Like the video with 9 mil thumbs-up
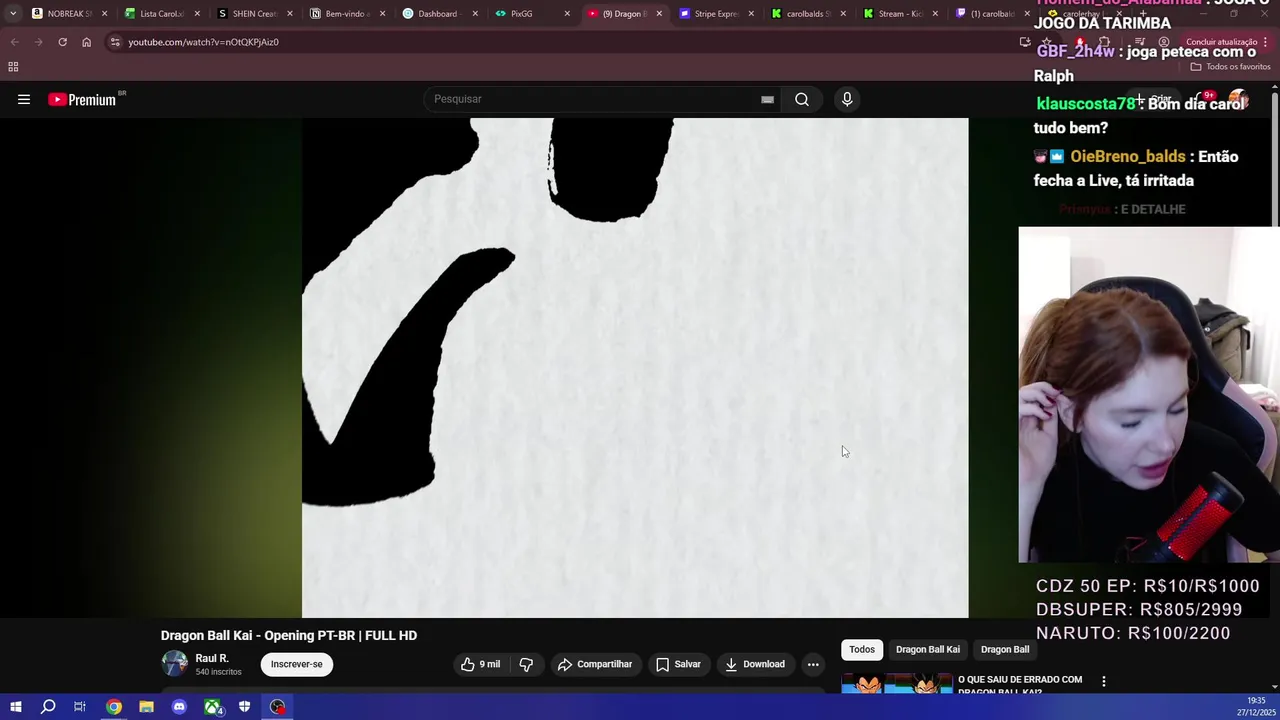1280x720 pixels. point(480,664)
